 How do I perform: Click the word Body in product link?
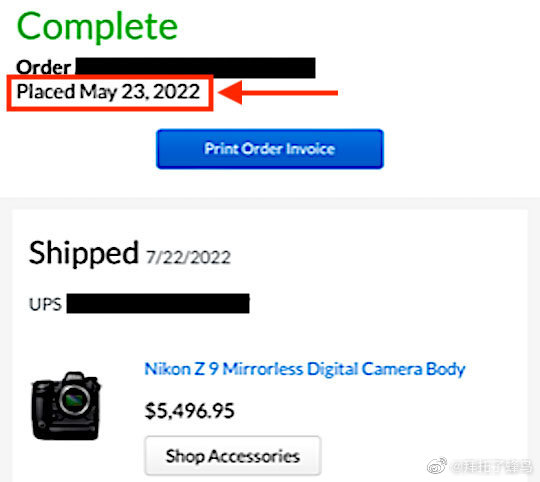(x=446, y=369)
